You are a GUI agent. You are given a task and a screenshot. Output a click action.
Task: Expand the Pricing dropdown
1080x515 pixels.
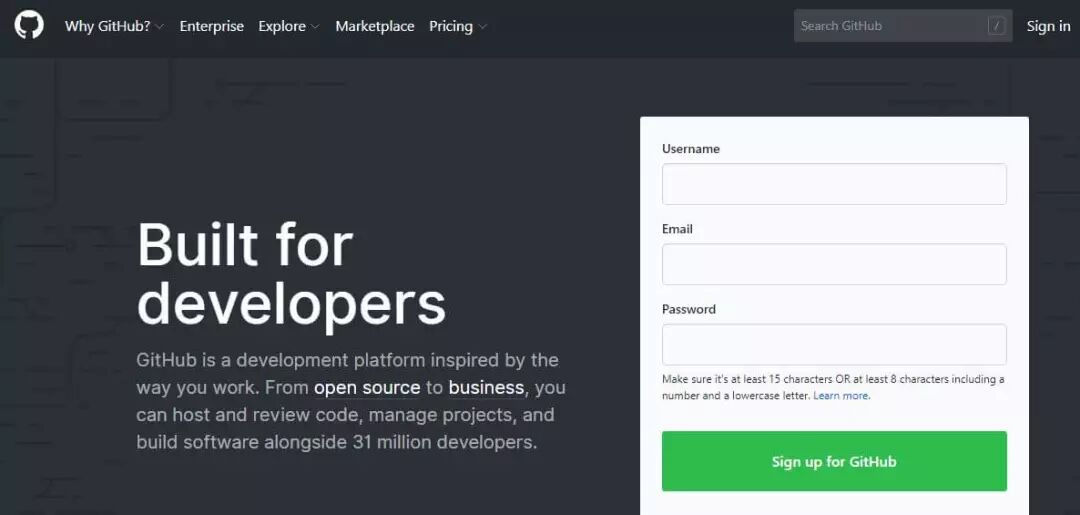tap(458, 26)
